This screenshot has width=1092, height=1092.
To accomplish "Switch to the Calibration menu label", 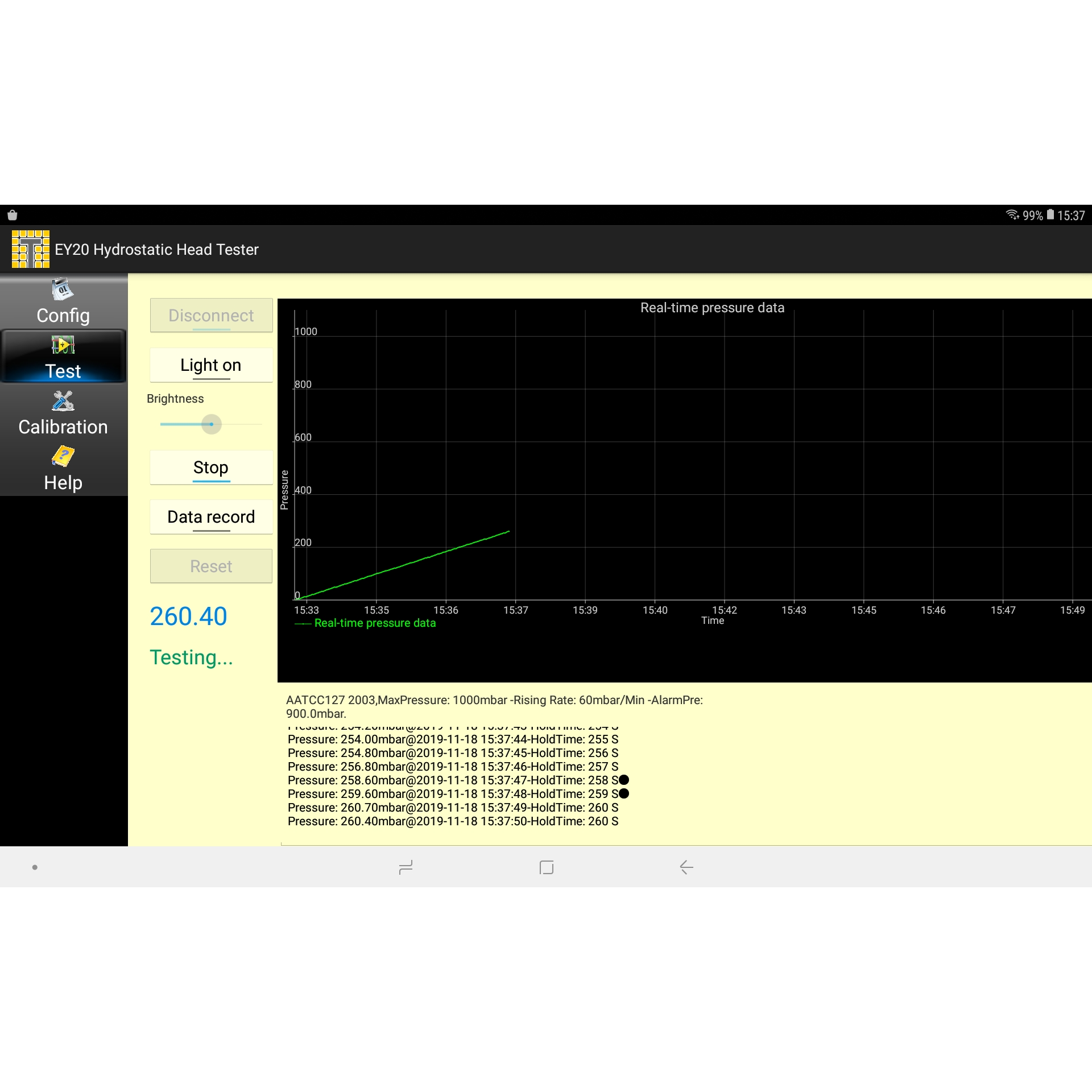I will tap(63, 427).
